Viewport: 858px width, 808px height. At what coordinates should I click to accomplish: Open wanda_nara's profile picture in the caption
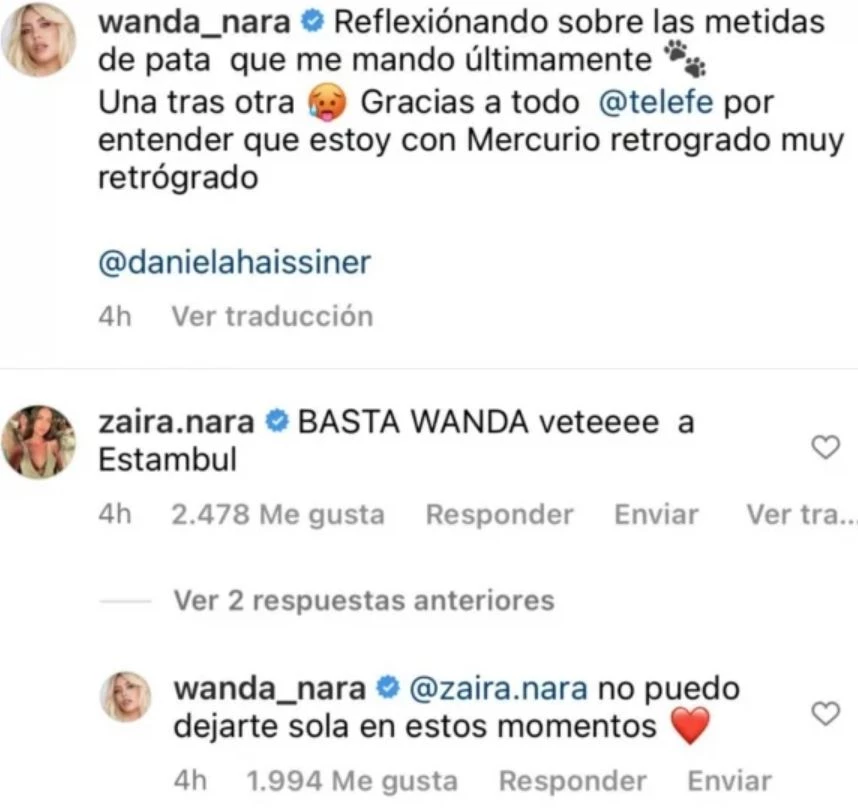tap(37, 39)
